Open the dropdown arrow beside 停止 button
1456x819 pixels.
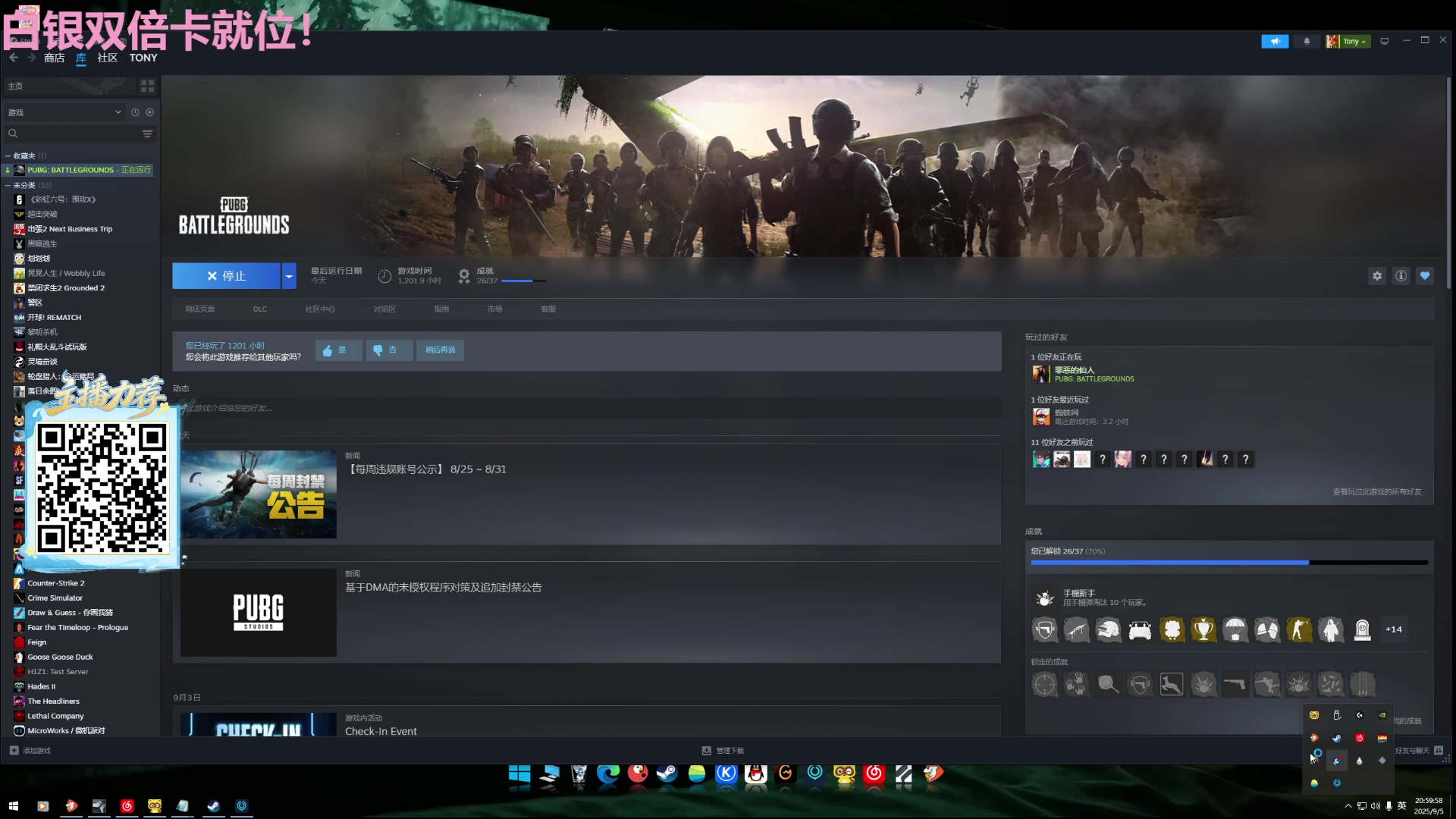289,276
